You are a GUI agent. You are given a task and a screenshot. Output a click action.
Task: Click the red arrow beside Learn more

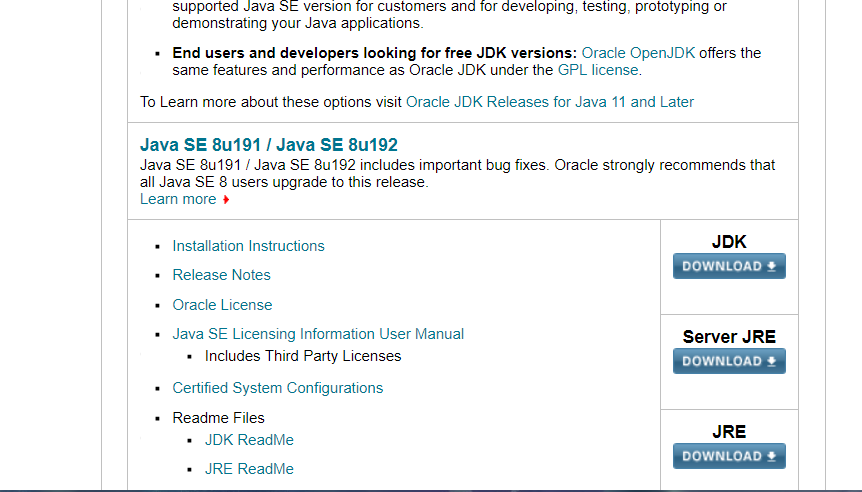[226, 200]
